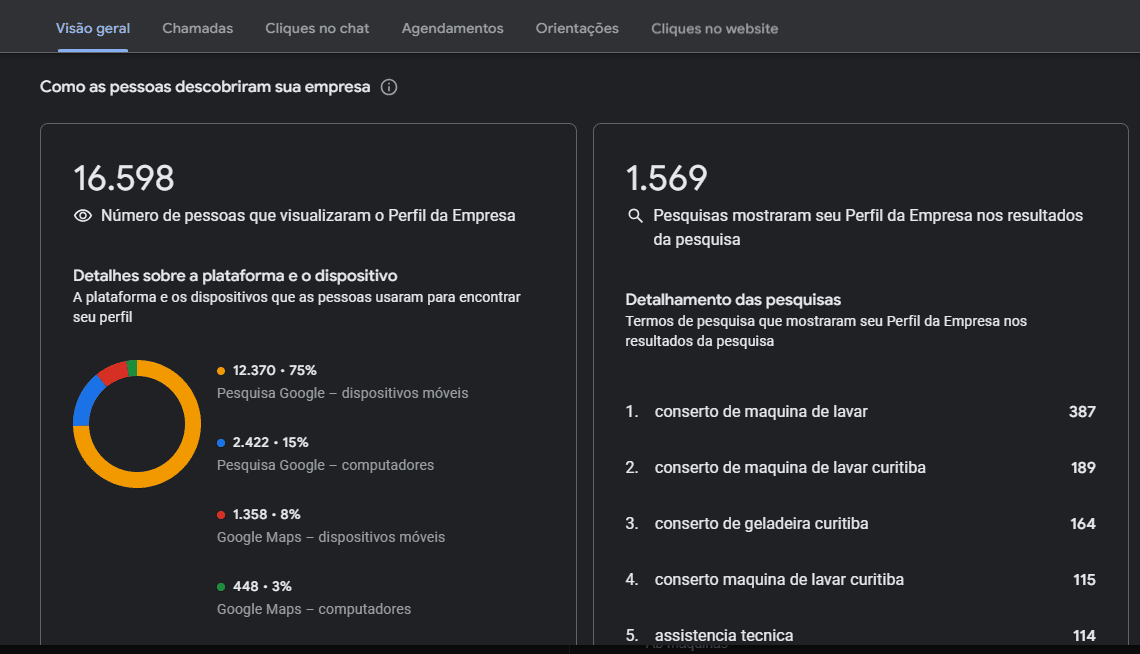Click the search term "conserto de maquina de lavar"
This screenshot has height=654, width=1140.
pyautogui.click(x=761, y=411)
